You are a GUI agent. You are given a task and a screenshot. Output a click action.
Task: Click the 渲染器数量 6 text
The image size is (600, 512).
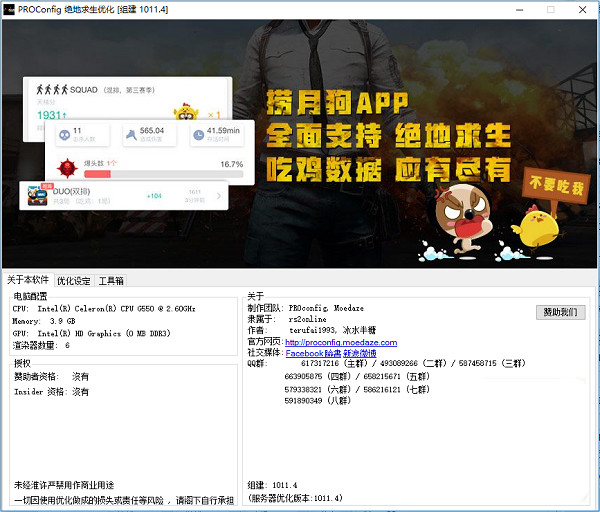click(x=41, y=346)
